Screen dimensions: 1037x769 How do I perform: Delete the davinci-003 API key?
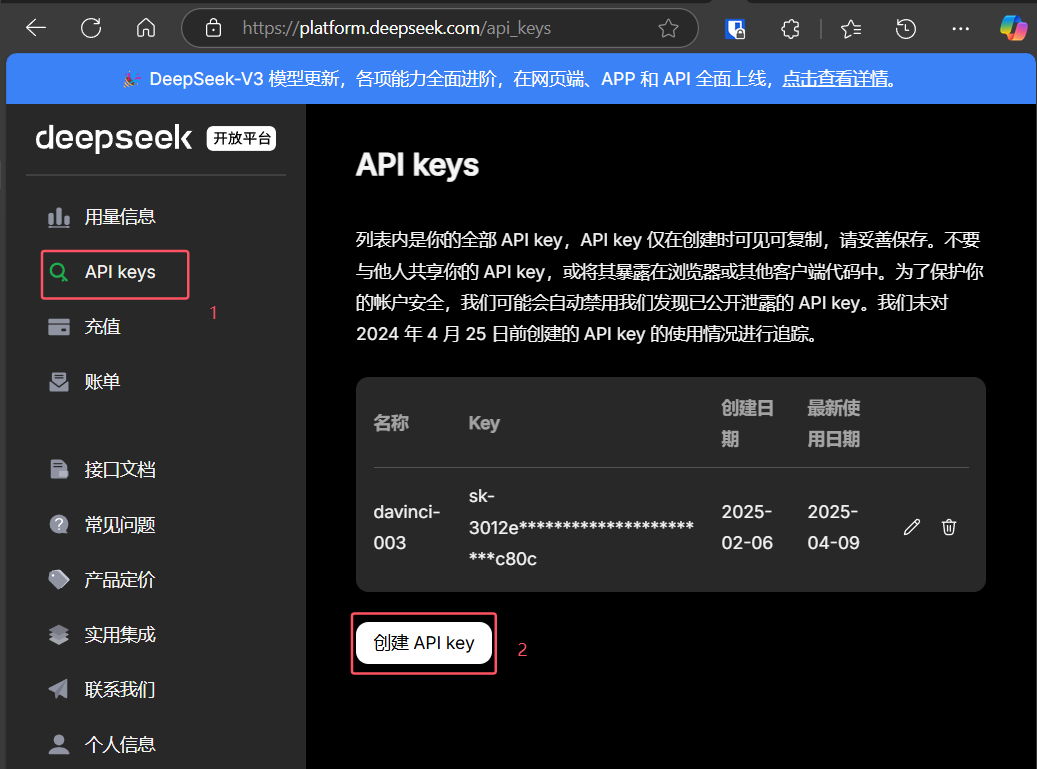click(x=948, y=527)
